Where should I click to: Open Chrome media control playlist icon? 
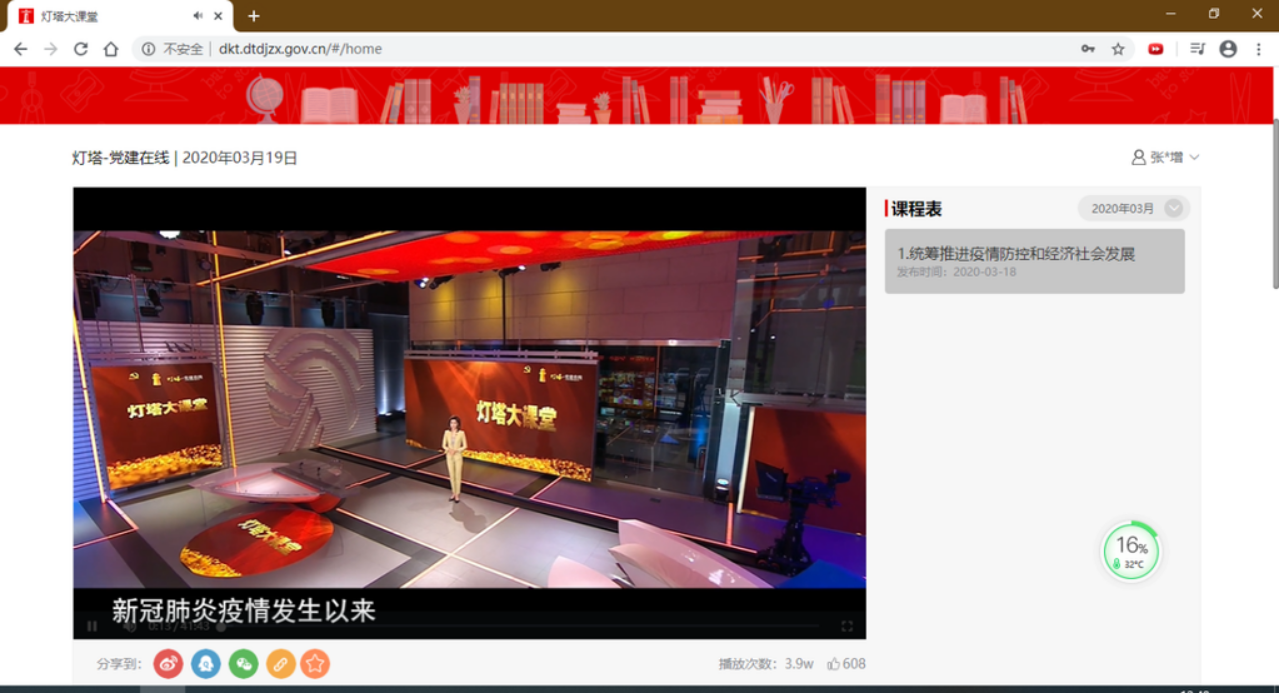1197,49
